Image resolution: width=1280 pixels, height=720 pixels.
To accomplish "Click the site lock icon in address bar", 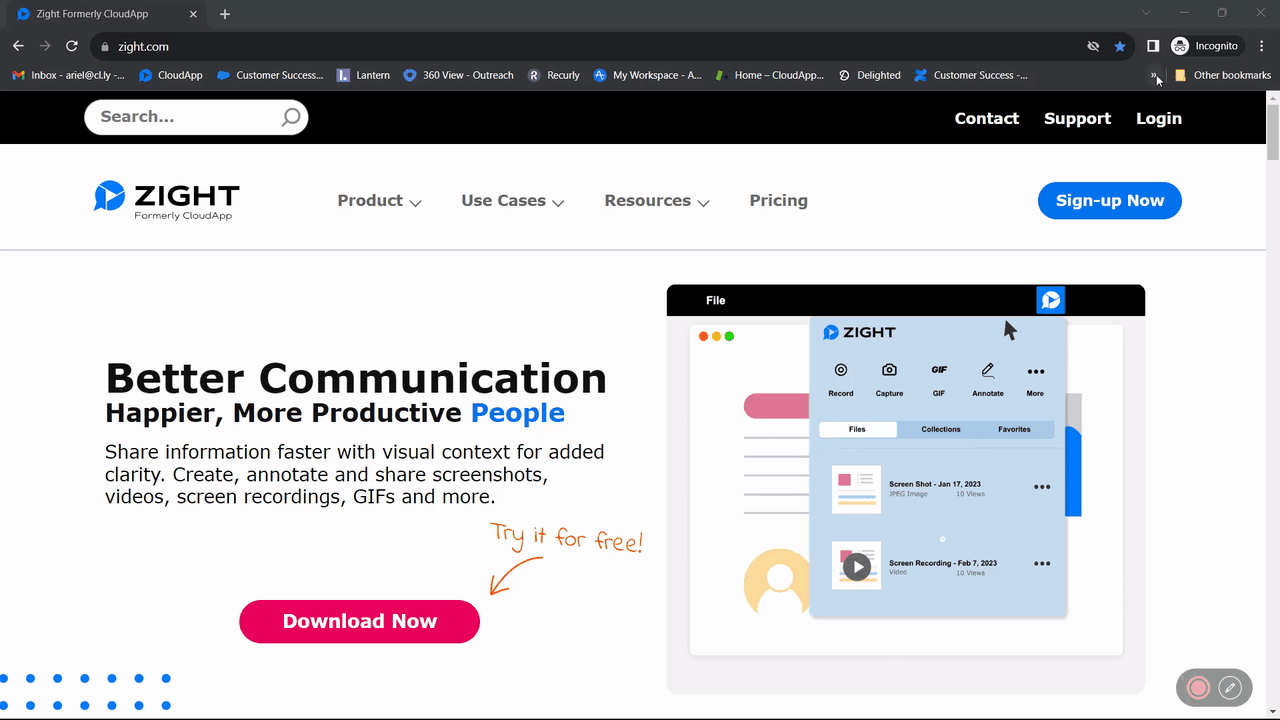I will (x=104, y=46).
